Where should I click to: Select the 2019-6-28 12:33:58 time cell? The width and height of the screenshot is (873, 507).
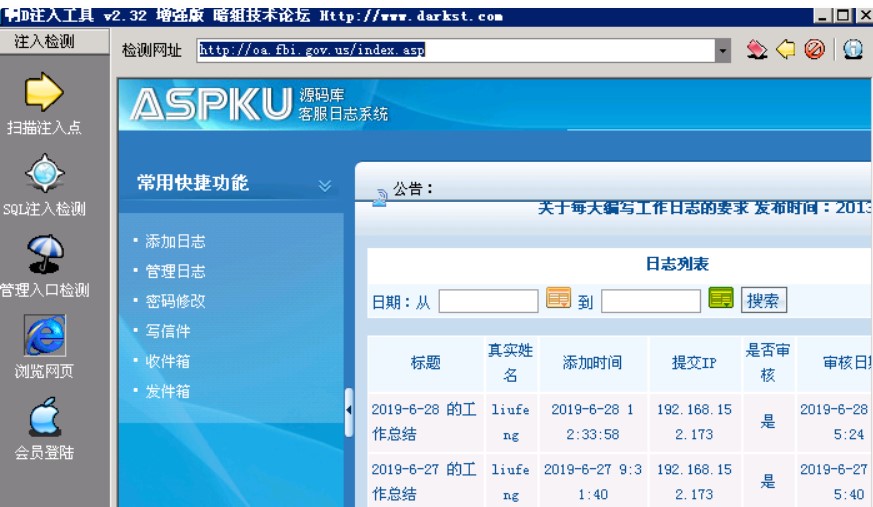592,422
